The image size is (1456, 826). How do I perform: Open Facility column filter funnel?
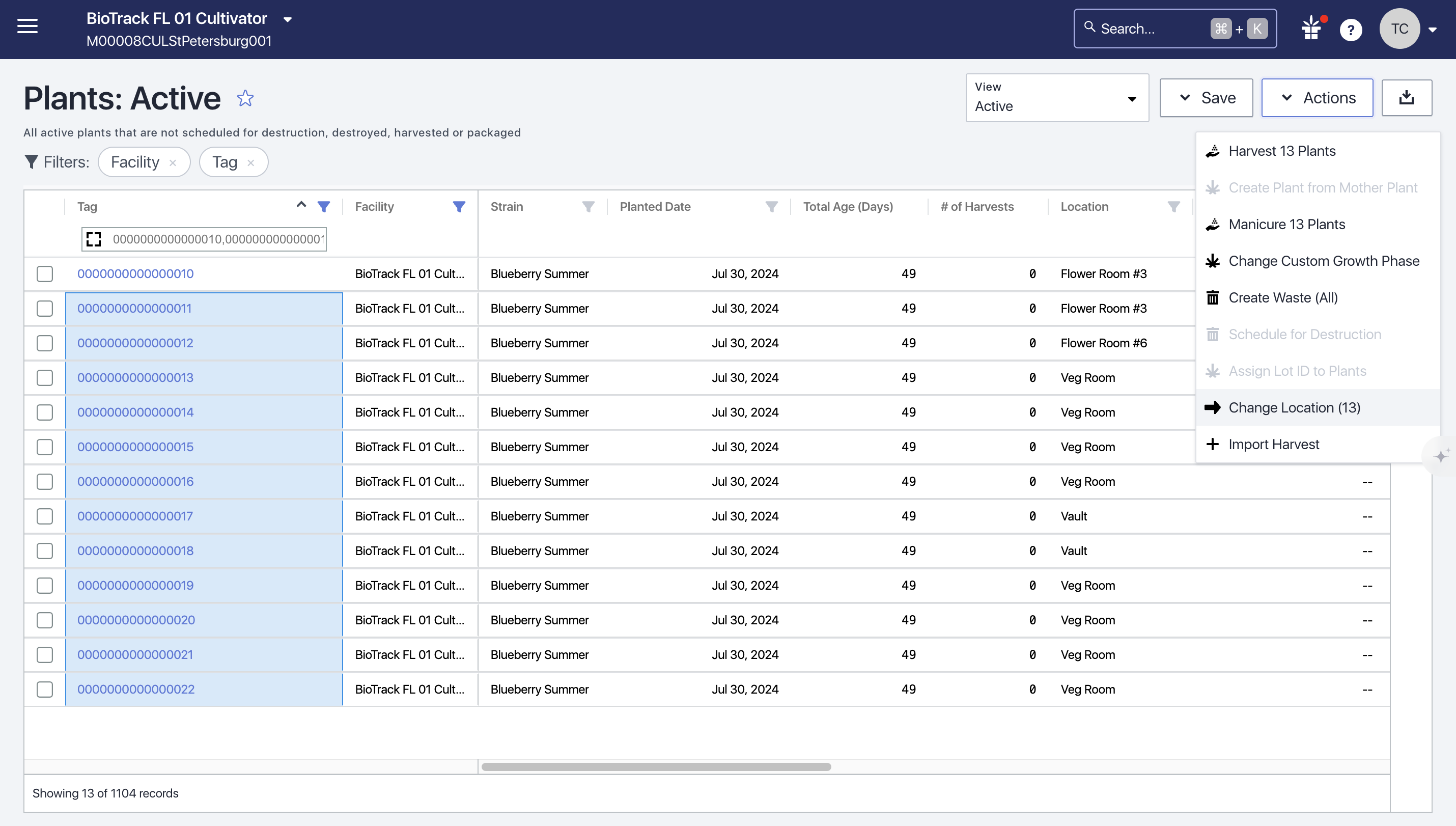(459, 207)
